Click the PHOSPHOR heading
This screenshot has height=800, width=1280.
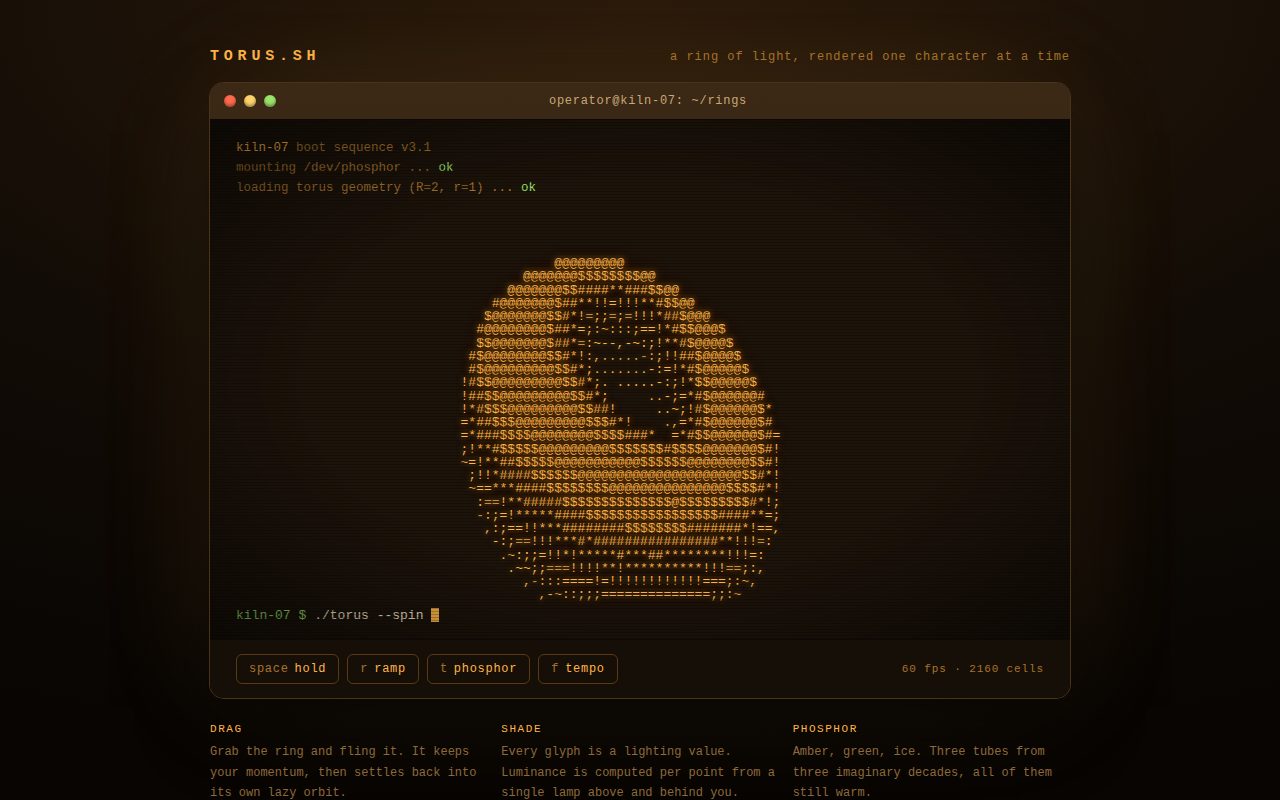(x=825, y=729)
